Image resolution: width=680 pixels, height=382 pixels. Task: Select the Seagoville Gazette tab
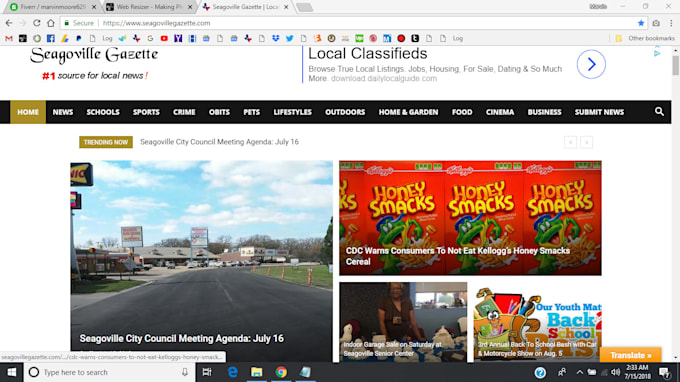pos(245,7)
